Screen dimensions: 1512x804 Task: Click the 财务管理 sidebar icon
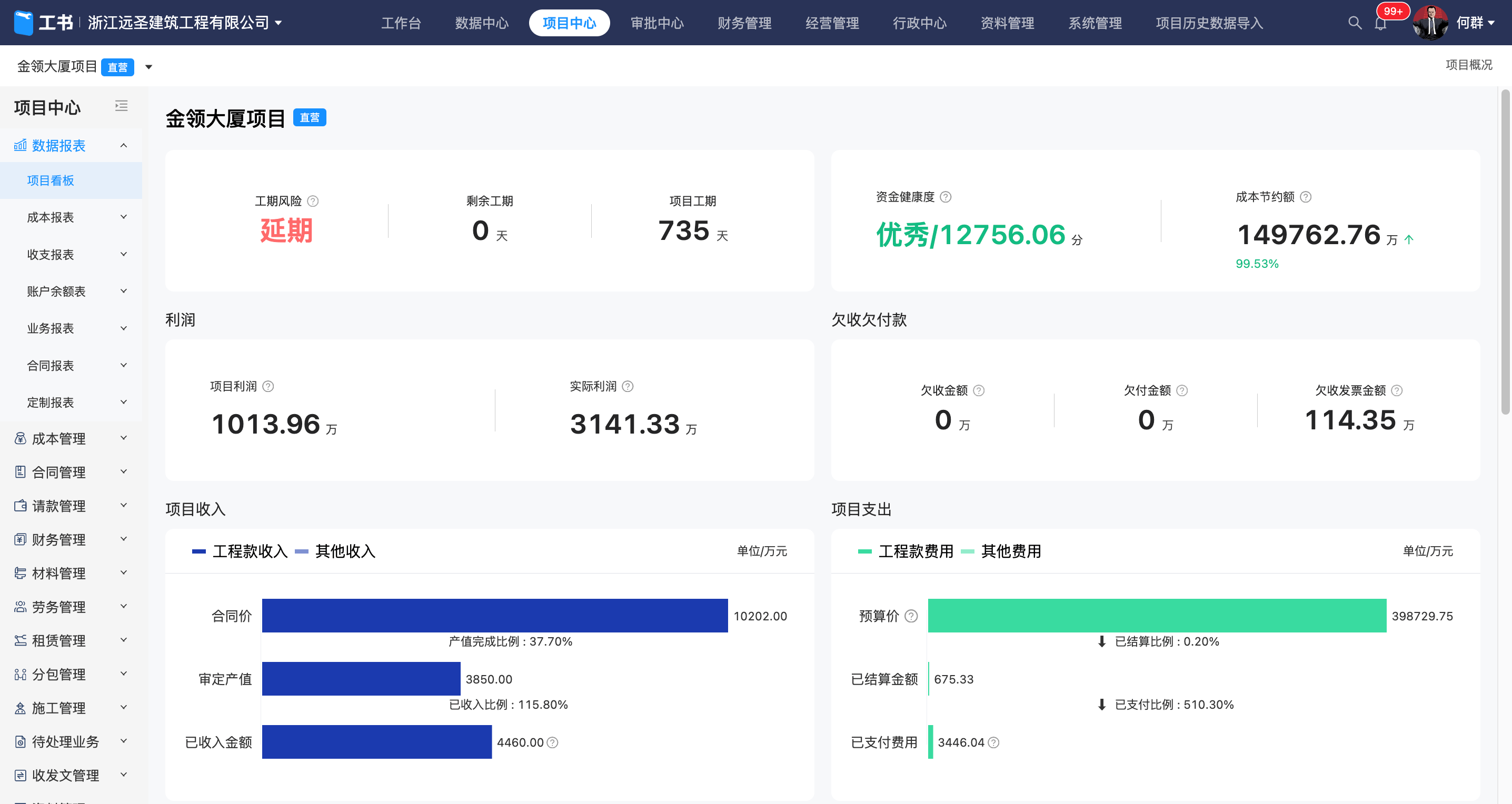(20, 539)
